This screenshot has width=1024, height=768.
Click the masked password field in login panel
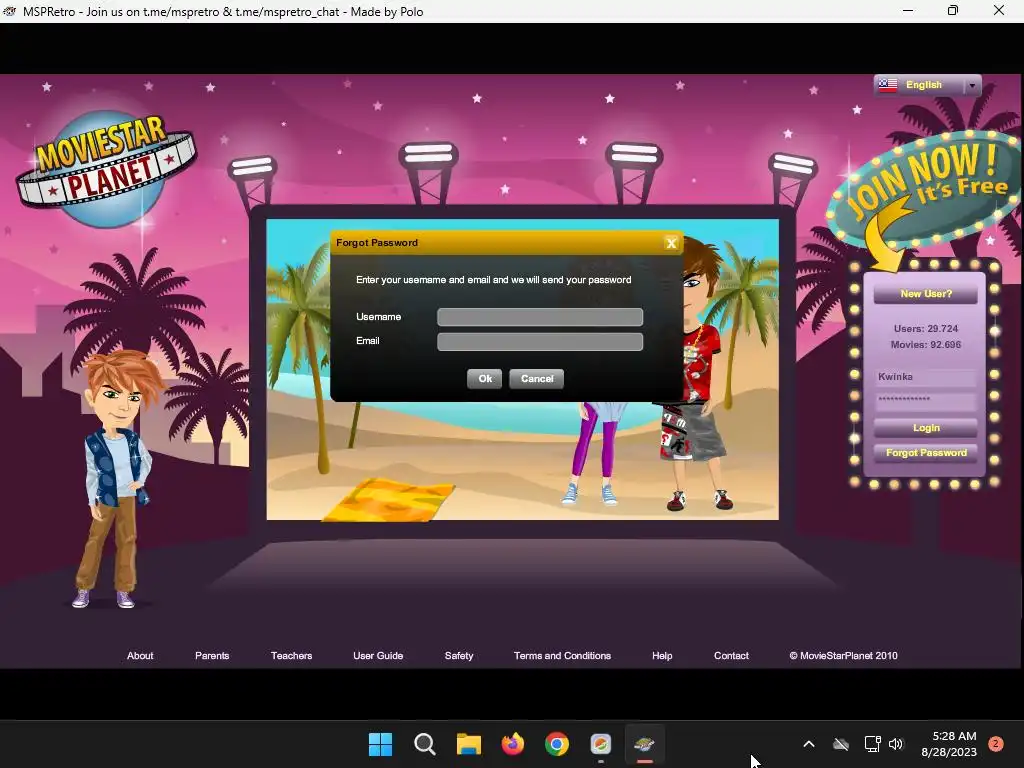pyautogui.click(x=925, y=399)
